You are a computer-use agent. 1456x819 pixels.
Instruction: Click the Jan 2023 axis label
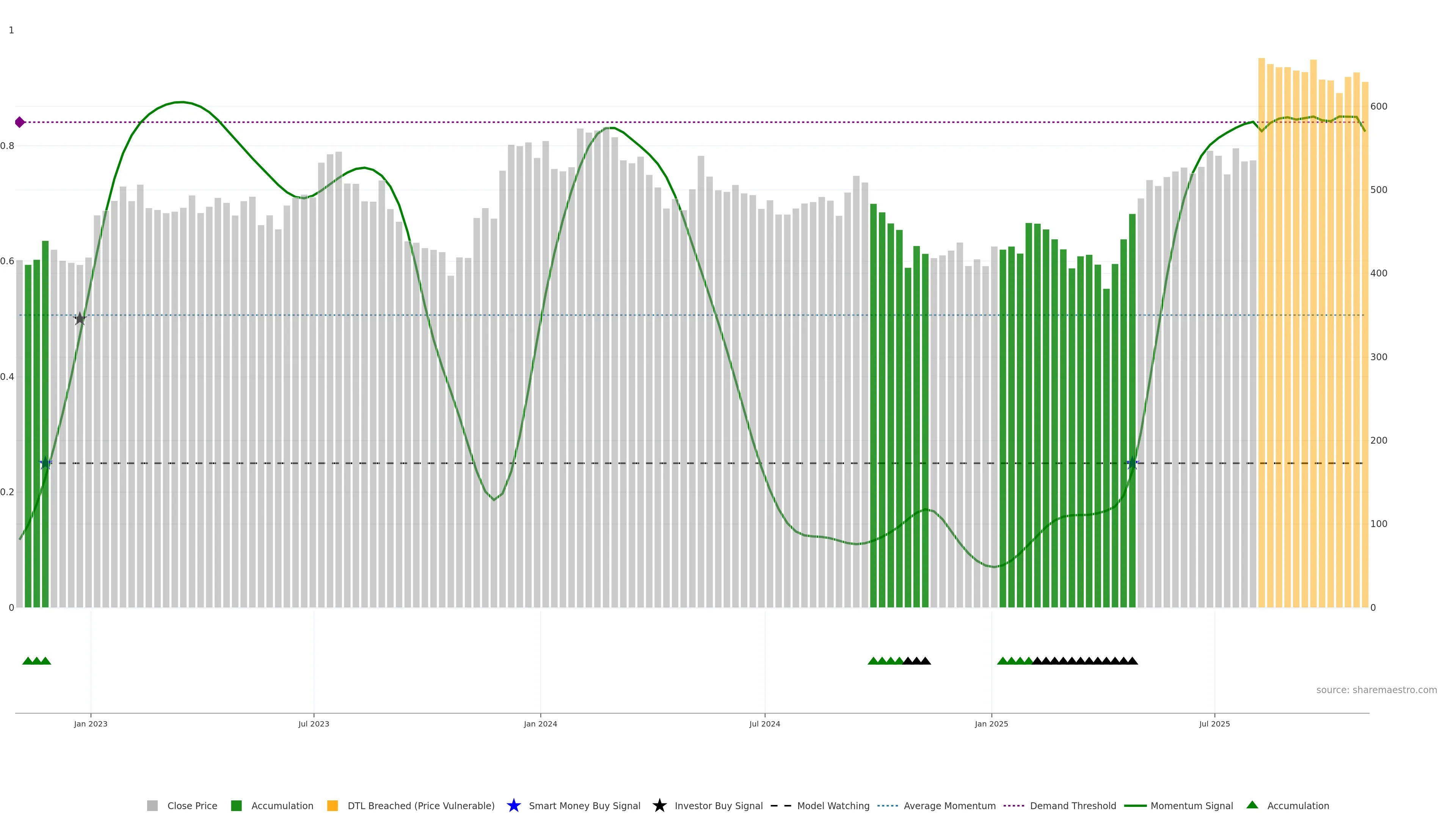91,723
